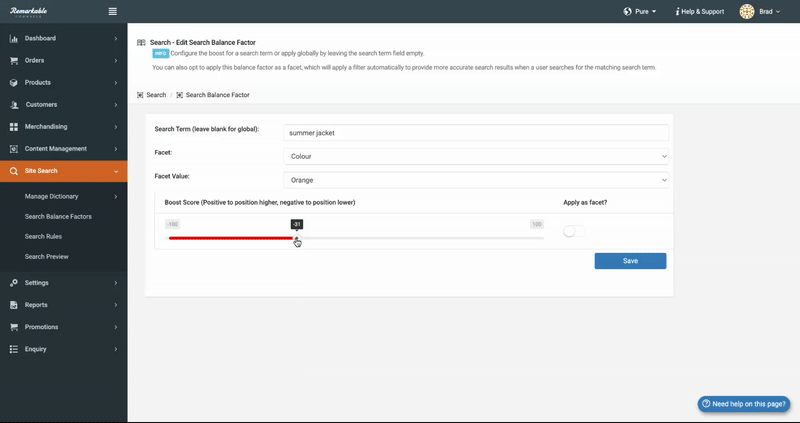
Task: Click the Search Term input field
Action: (476, 132)
